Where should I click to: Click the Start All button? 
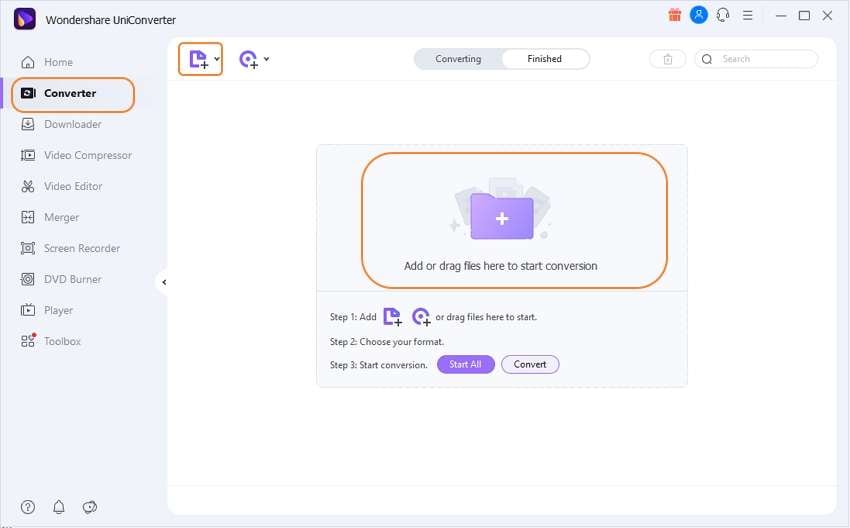(466, 364)
